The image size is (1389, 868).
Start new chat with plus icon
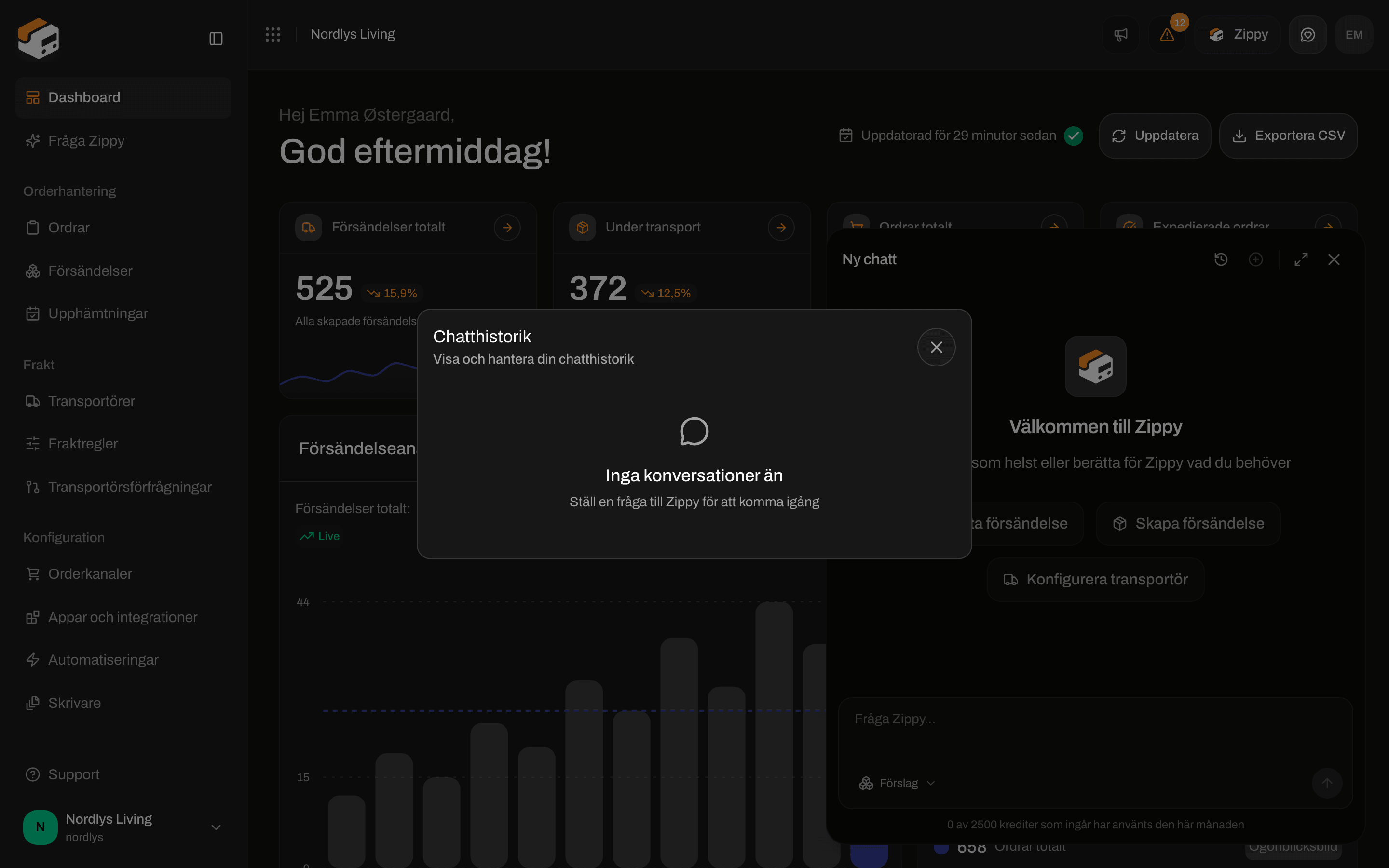coord(1256,259)
